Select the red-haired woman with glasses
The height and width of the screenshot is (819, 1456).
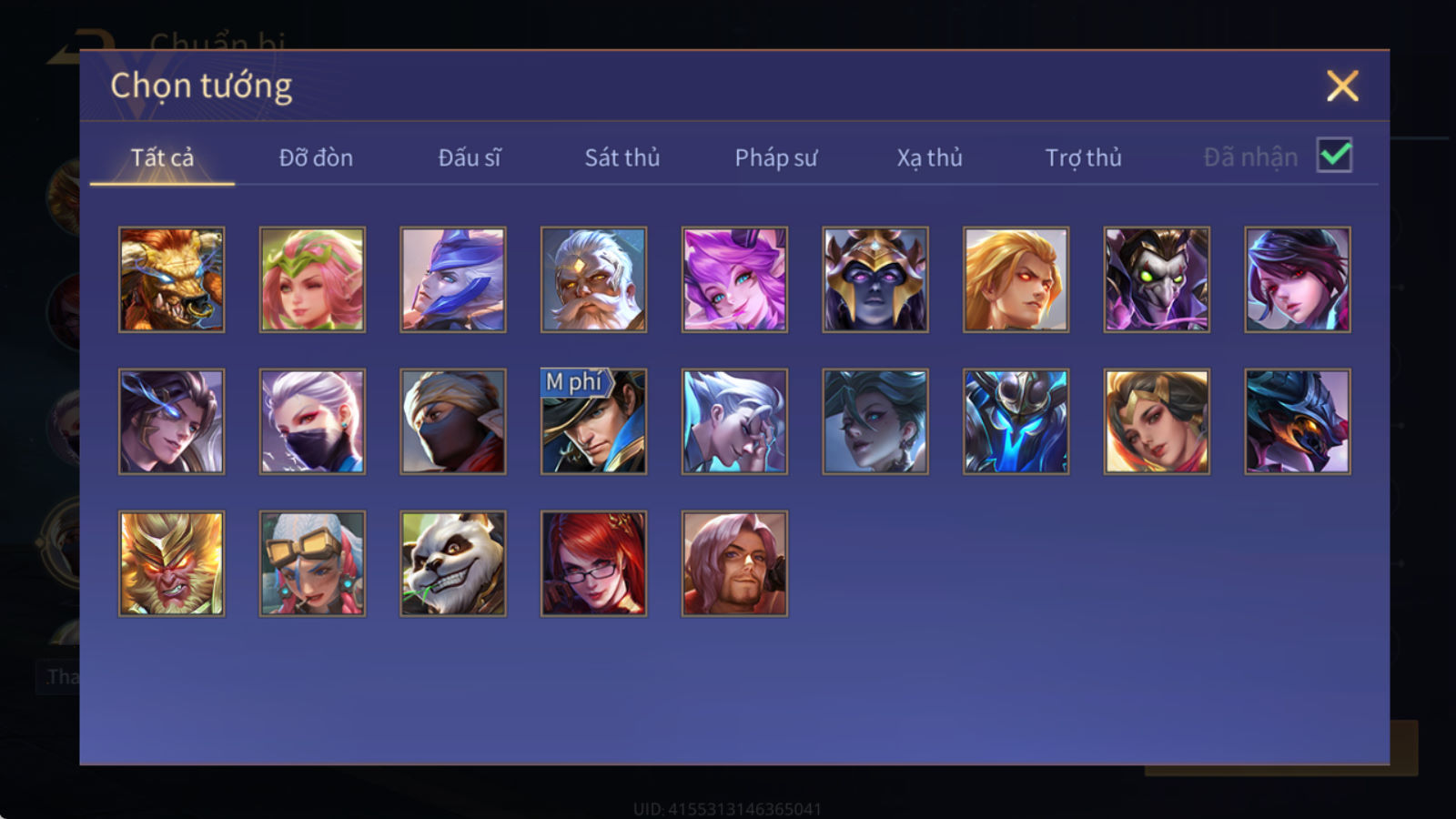point(593,563)
